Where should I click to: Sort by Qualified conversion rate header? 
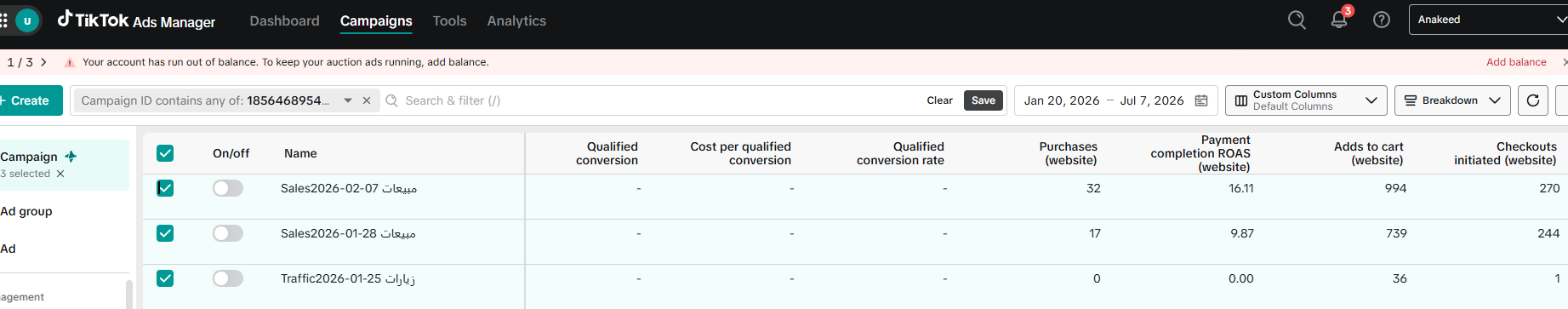900,153
